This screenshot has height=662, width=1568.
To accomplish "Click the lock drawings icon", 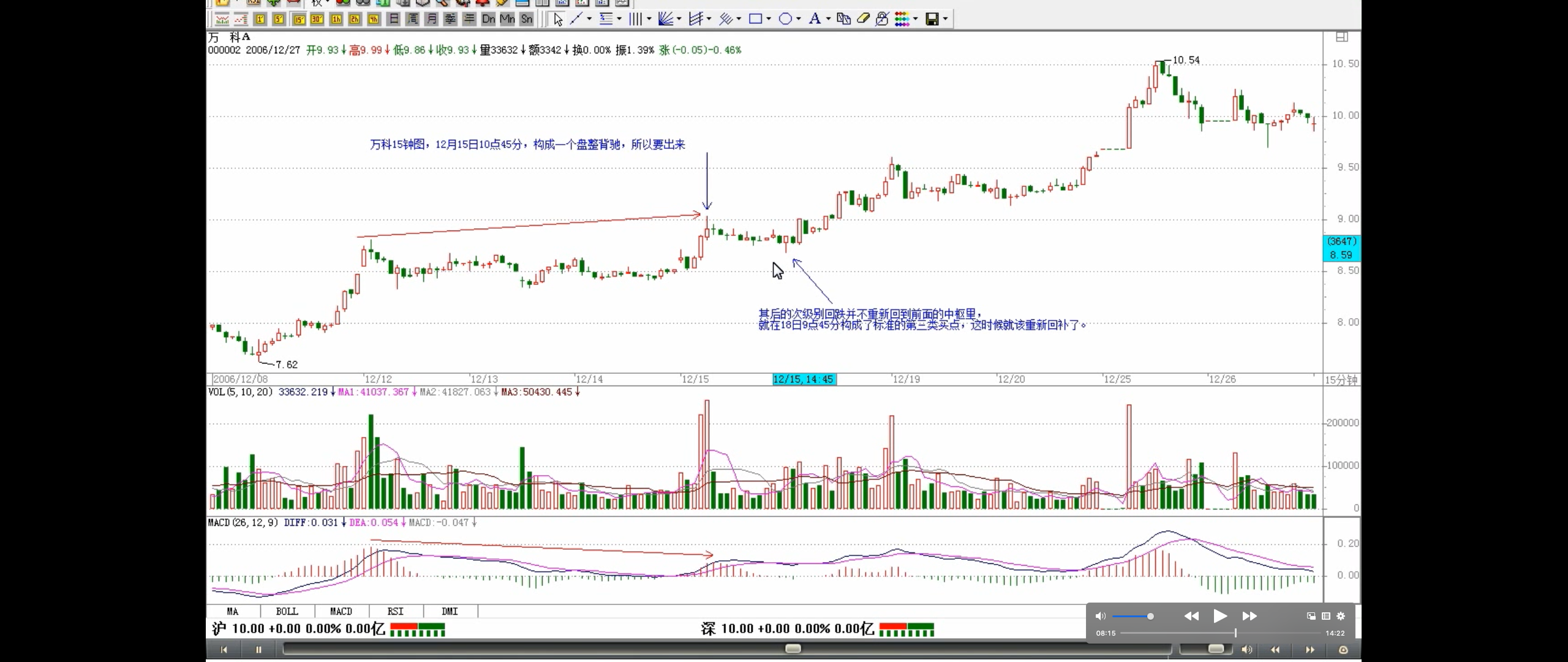I will pyautogui.click(x=881, y=19).
